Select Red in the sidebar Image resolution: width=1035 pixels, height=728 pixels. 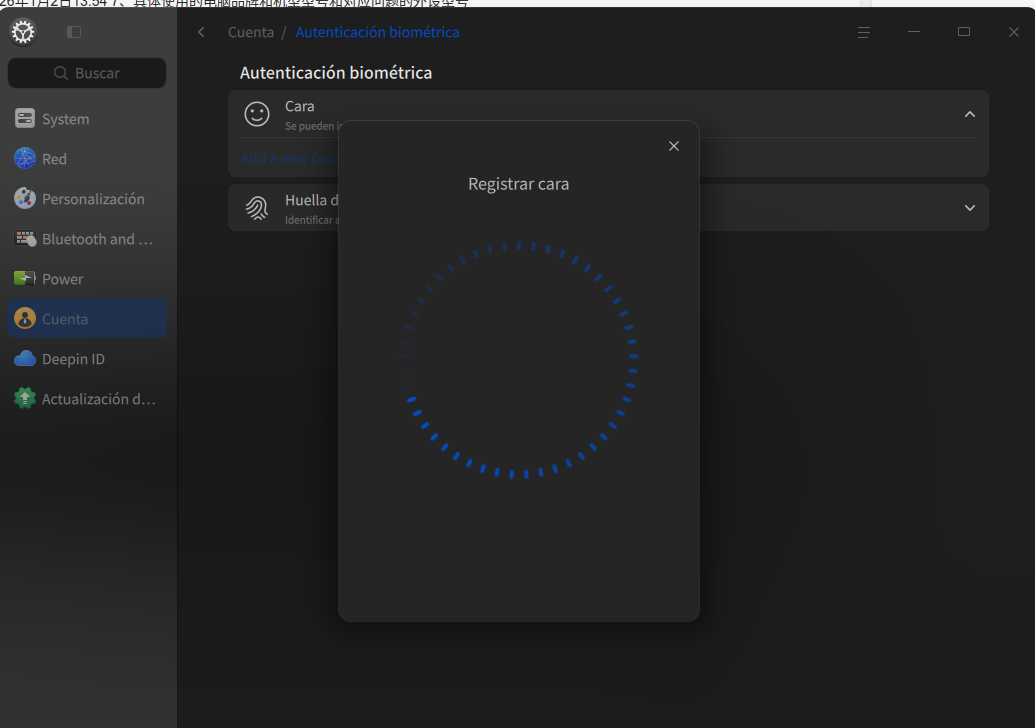(x=87, y=158)
